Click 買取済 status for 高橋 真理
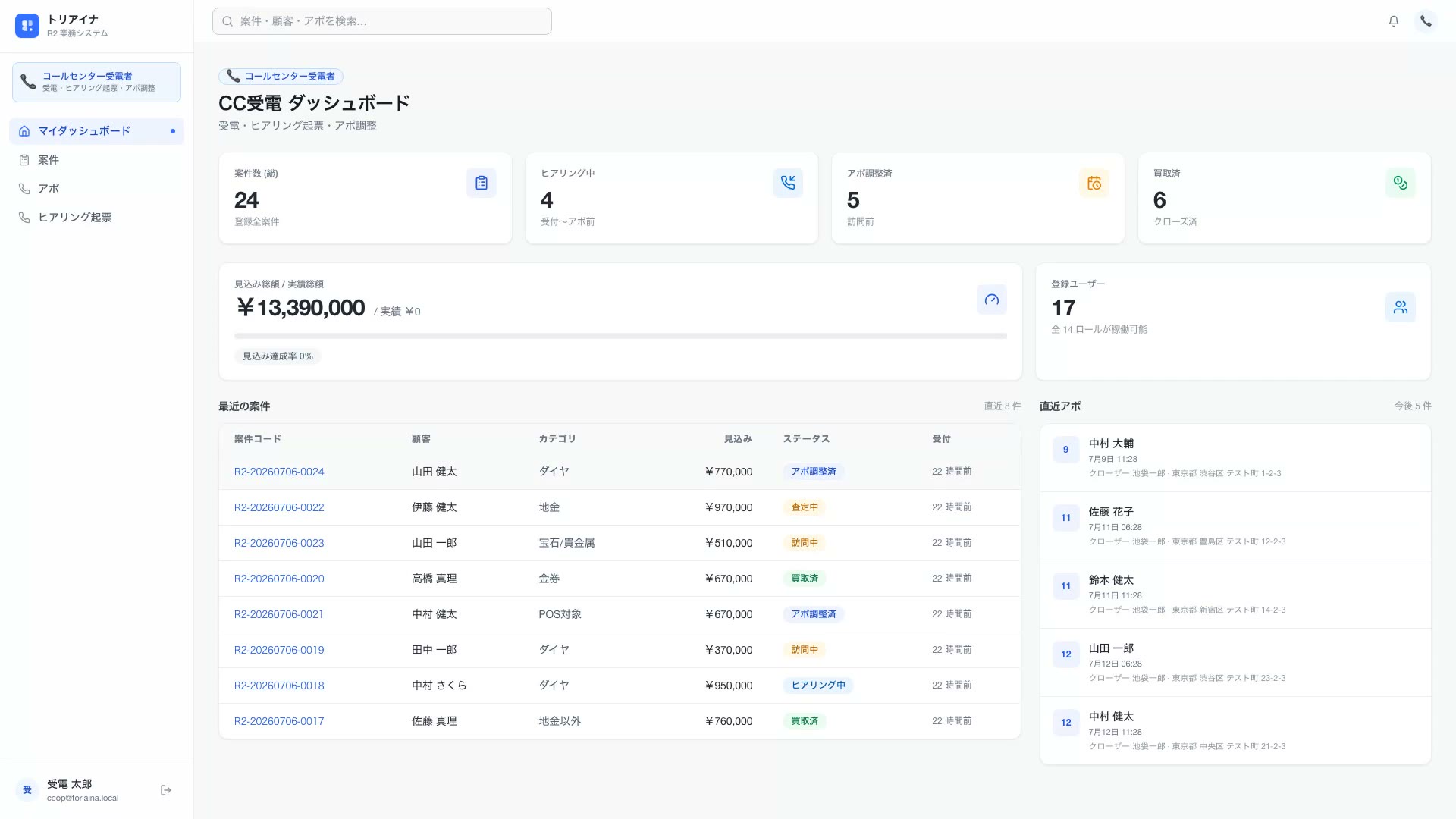 tap(805, 579)
